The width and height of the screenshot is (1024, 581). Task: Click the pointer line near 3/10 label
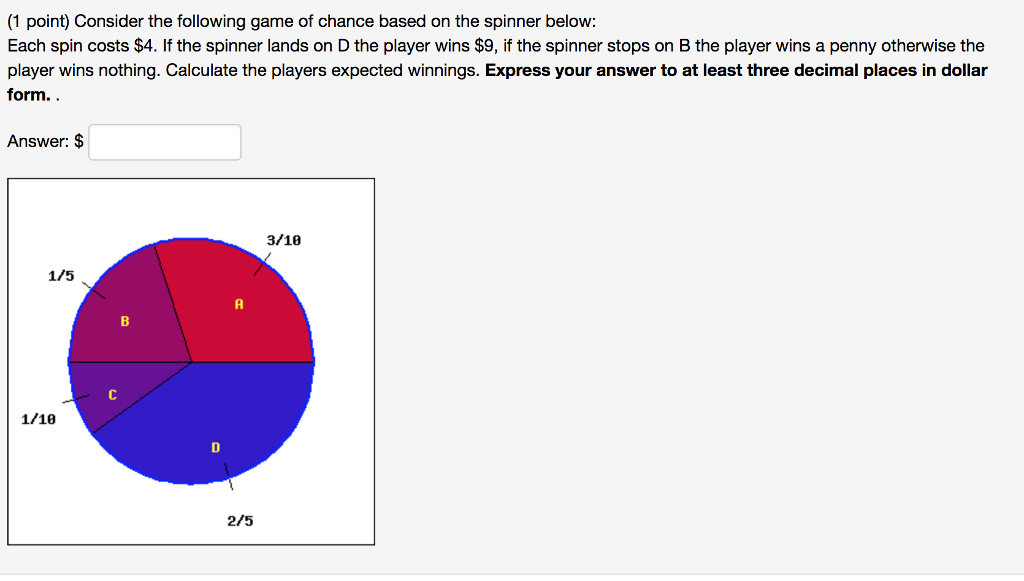[262, 263]
